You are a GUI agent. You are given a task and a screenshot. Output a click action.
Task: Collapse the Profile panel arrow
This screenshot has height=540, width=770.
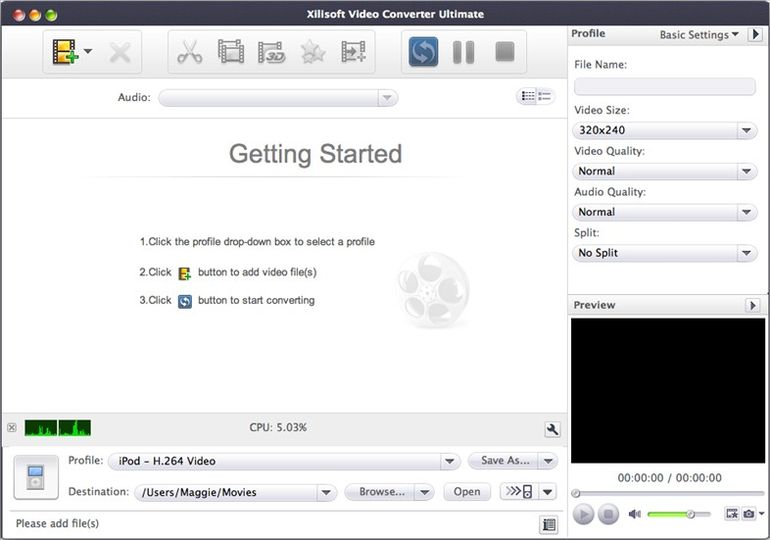click(755, 34)
